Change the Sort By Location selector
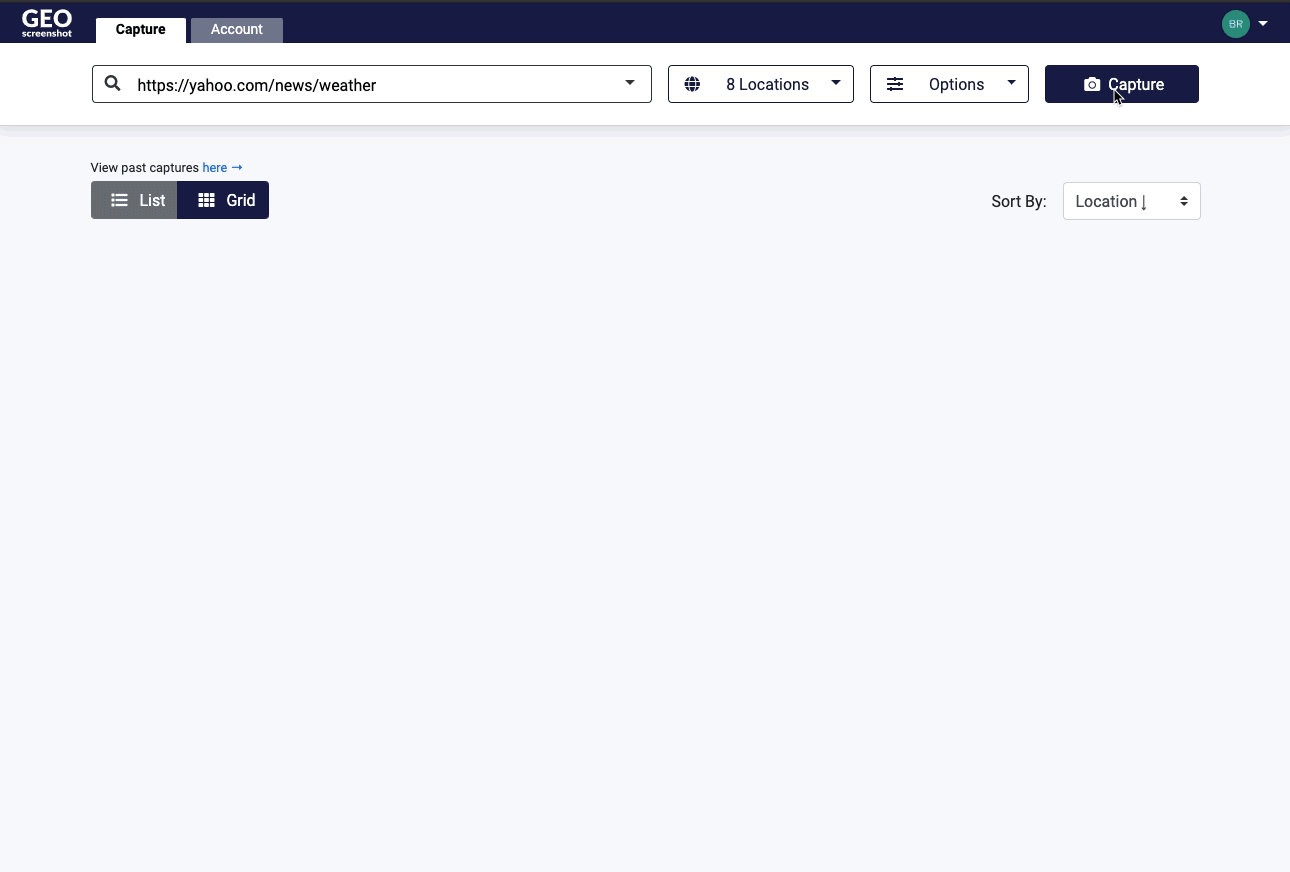 click(x=1131, y=201)
